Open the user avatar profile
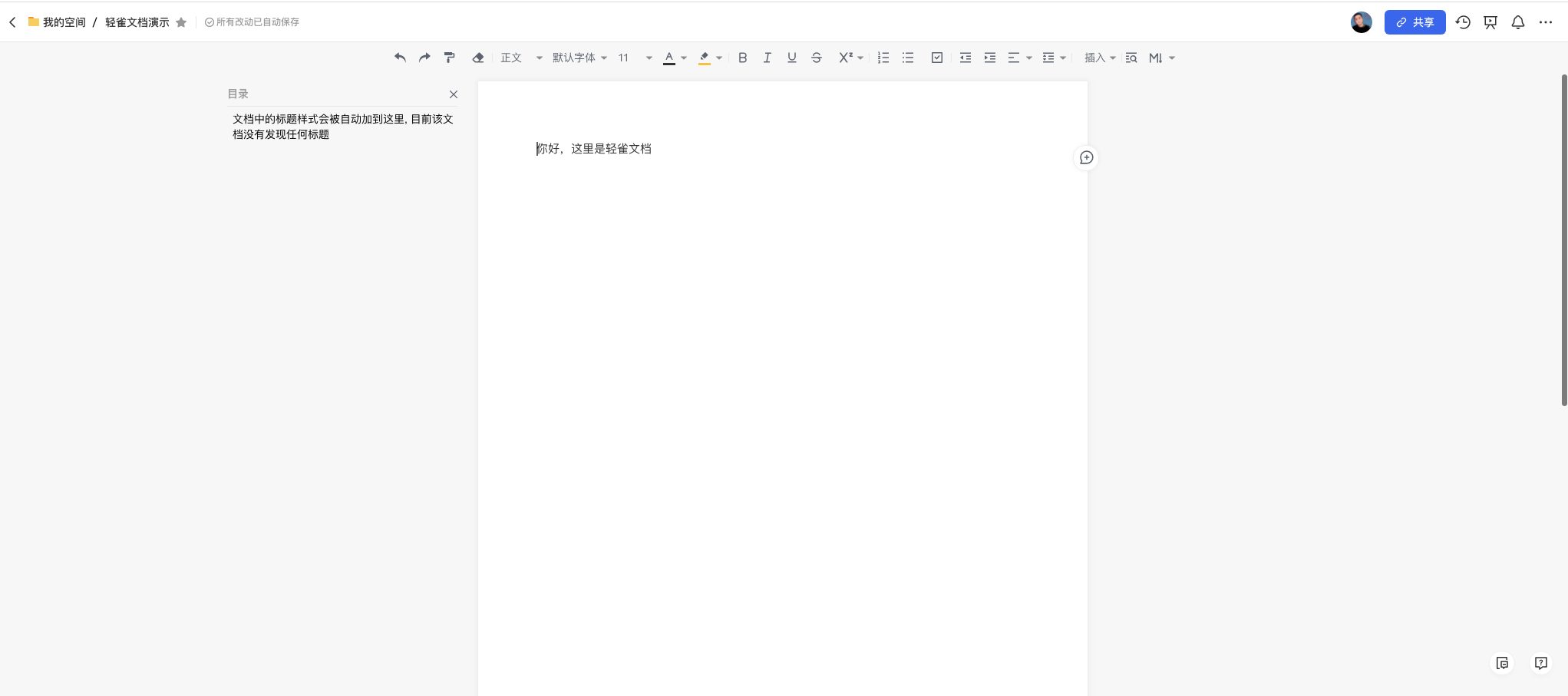 1362,22
